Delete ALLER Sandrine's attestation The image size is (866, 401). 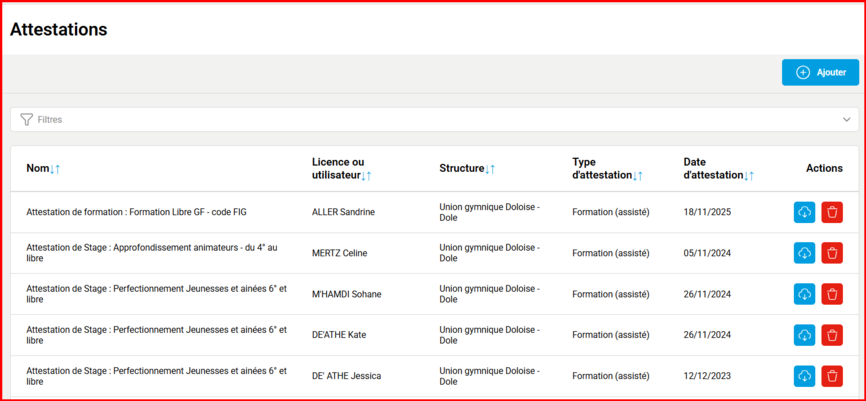click(x=832, y=212)
